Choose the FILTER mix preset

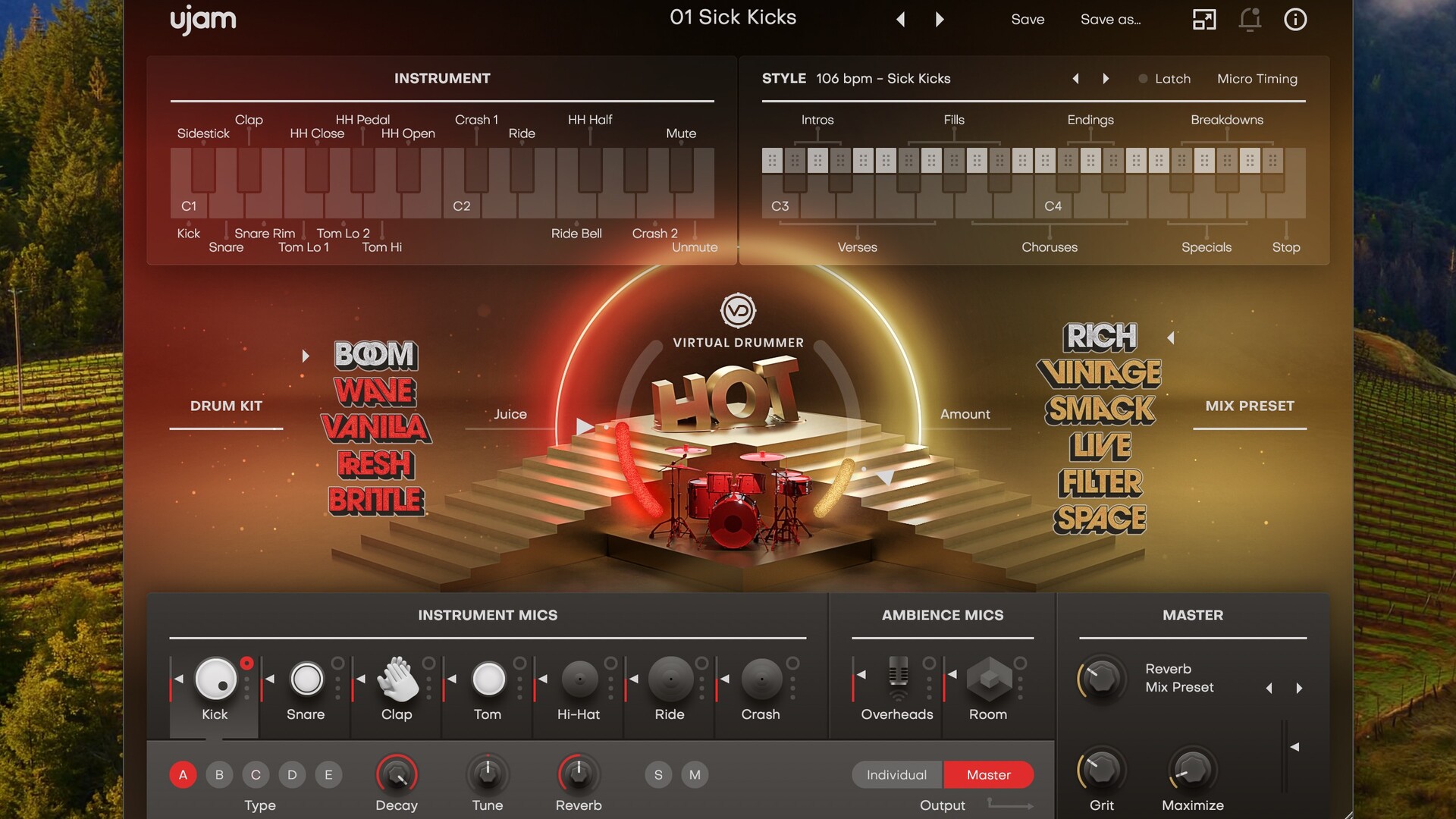click(x=1100, y=482)
